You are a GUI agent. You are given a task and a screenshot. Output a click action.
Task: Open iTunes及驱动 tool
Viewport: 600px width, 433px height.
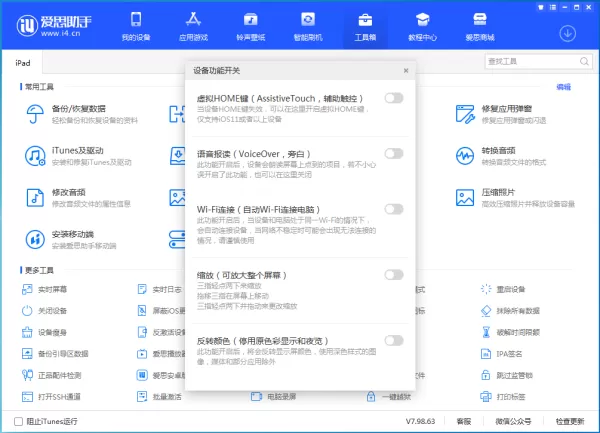point(78,156)
